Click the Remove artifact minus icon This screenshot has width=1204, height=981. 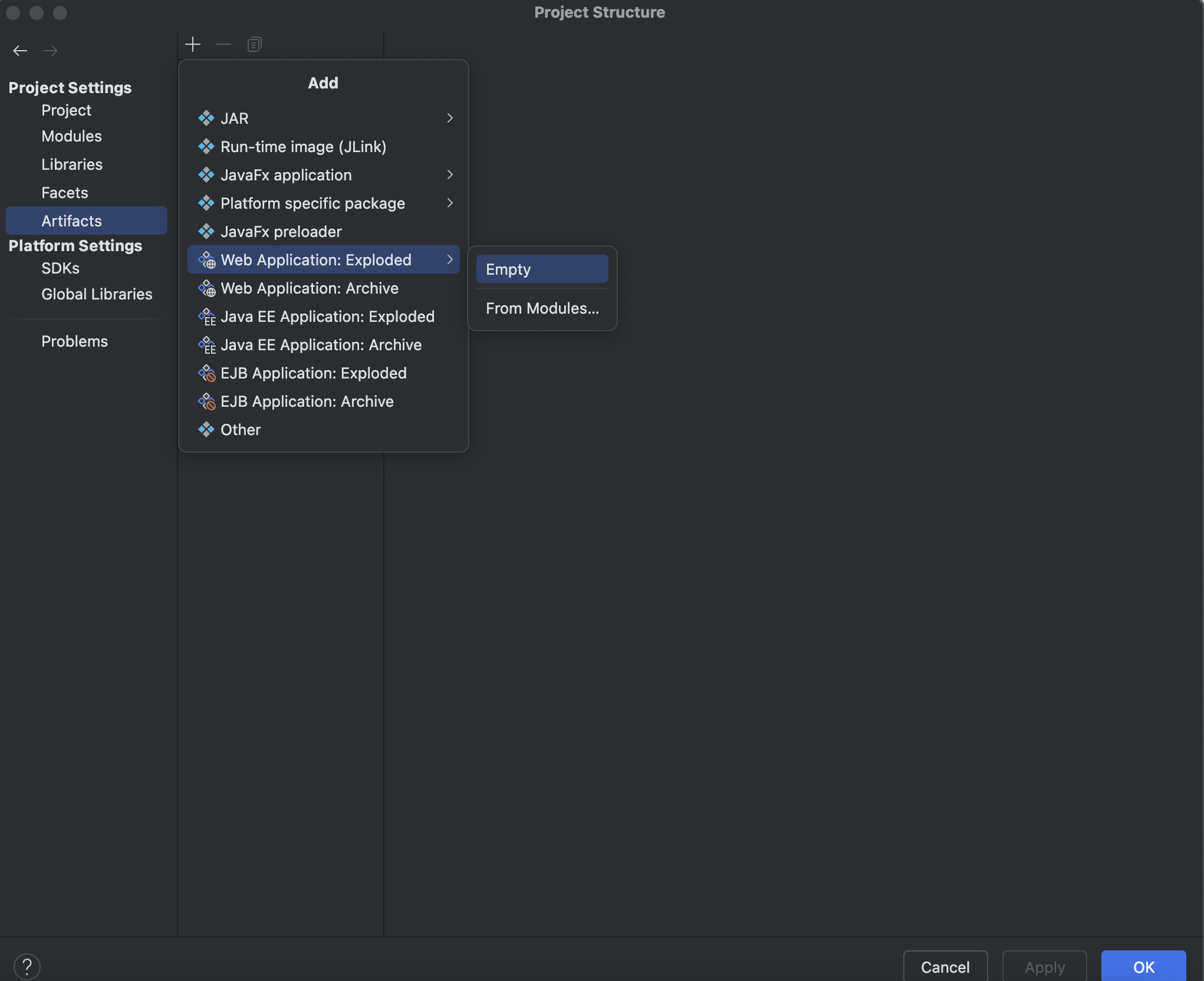point(223,44)
